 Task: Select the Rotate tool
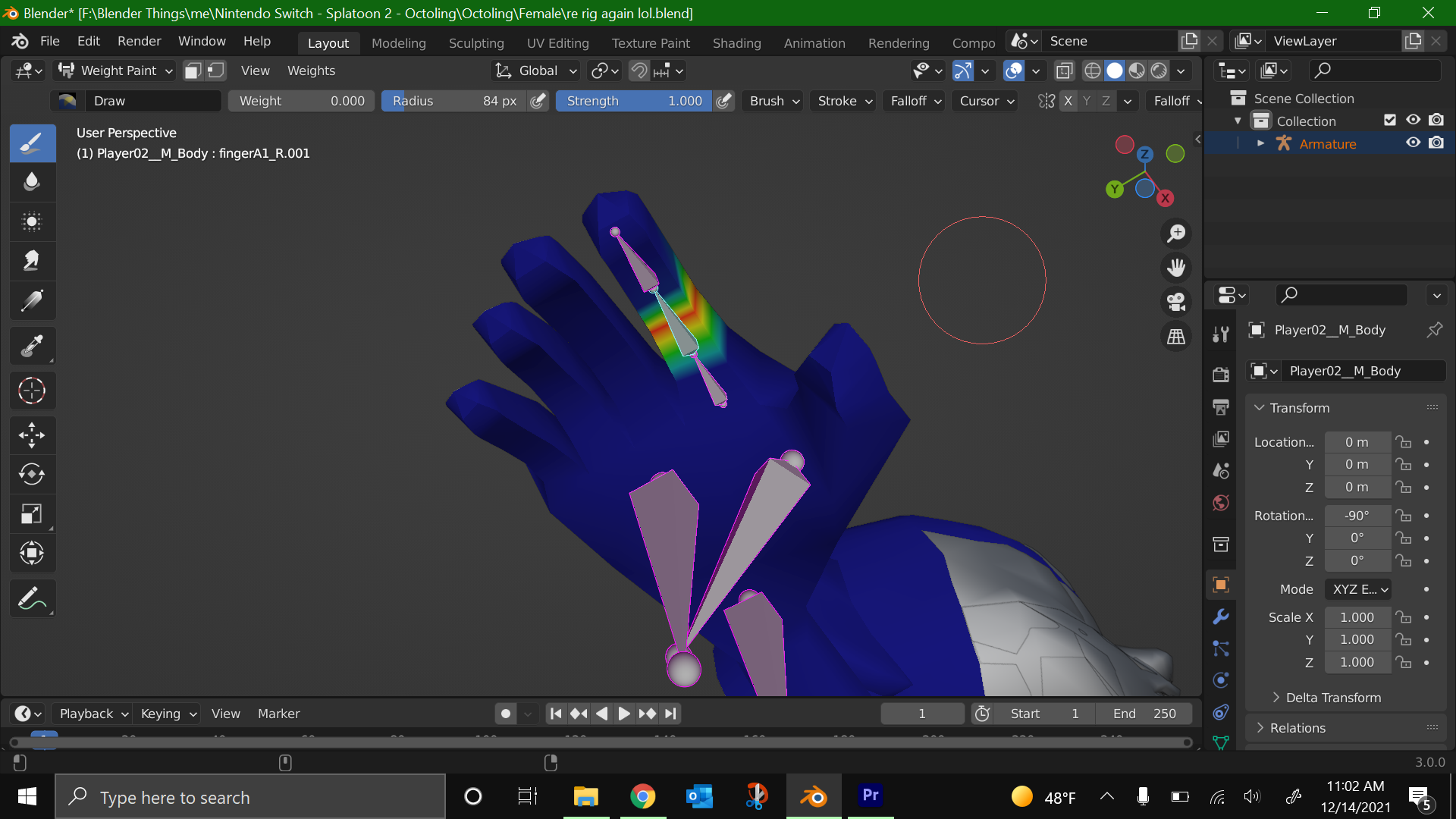pyautogui.click(x=32, y=475)
